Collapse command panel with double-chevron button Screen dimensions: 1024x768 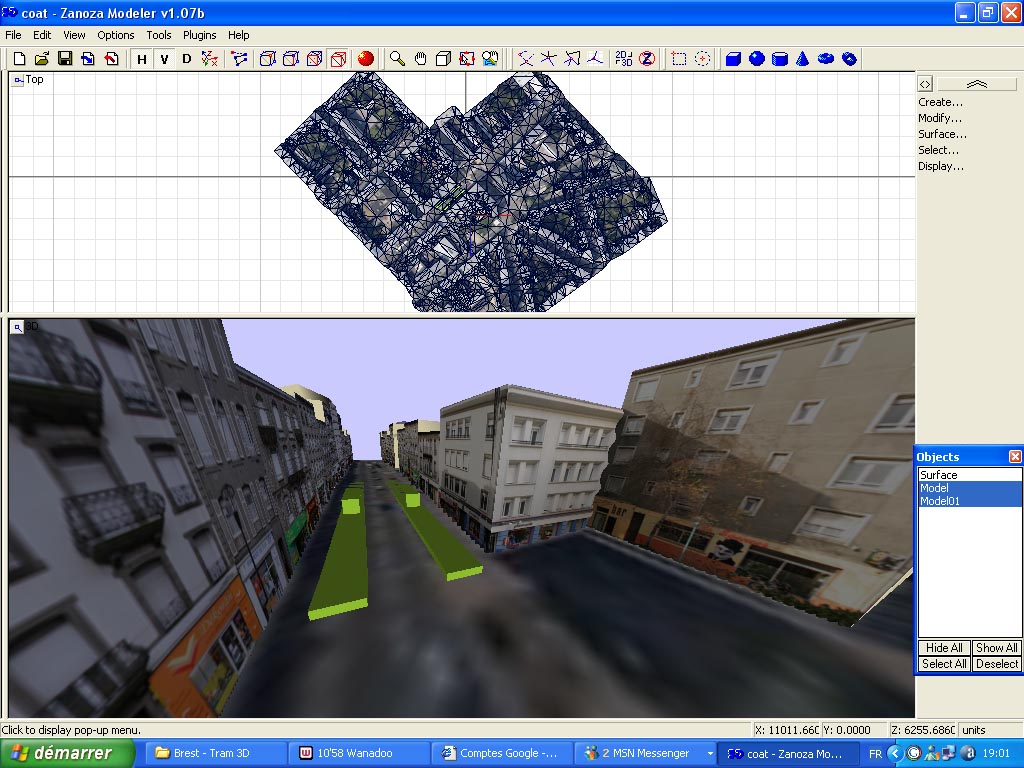[976, 85]
